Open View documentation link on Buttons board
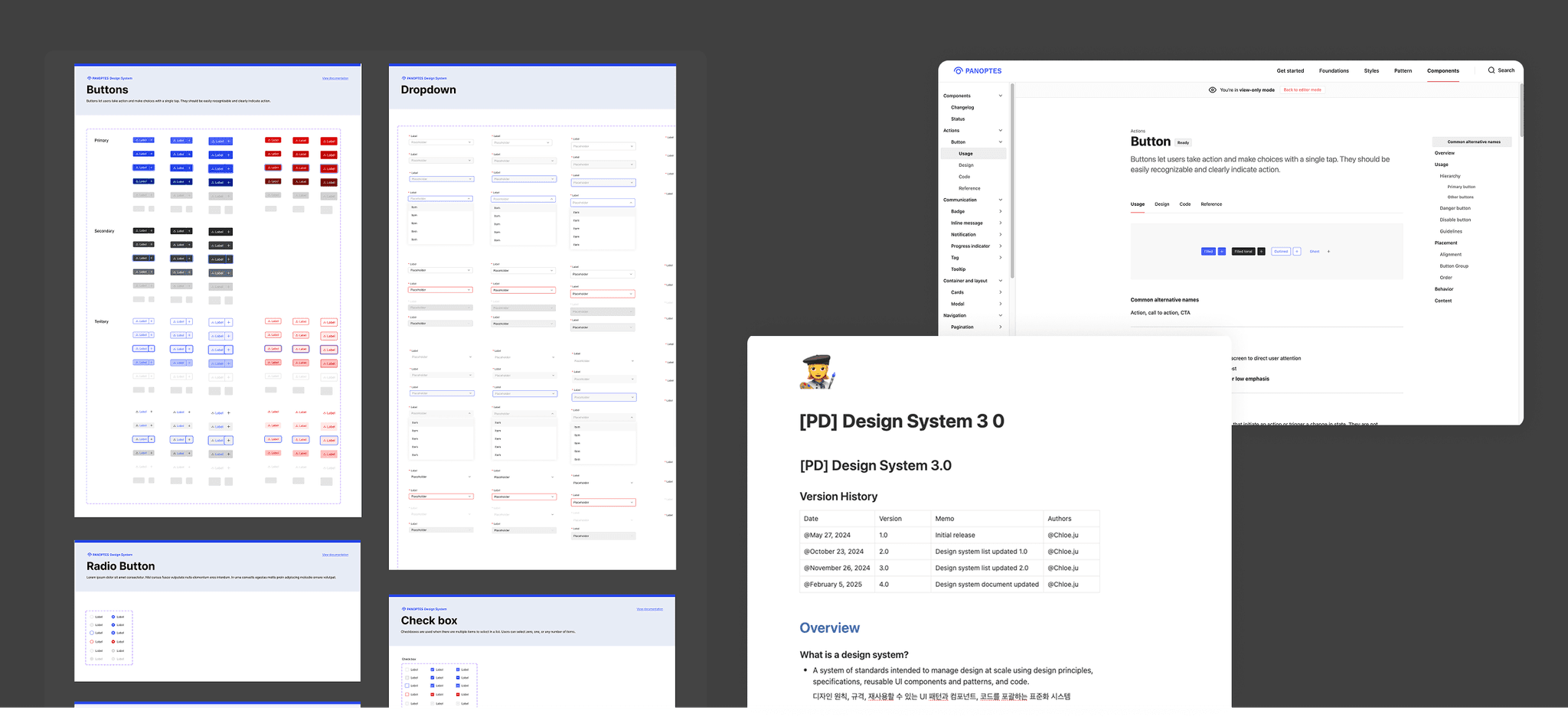Viewport: 1568px width, 720px height. click(x=335, y=78)
